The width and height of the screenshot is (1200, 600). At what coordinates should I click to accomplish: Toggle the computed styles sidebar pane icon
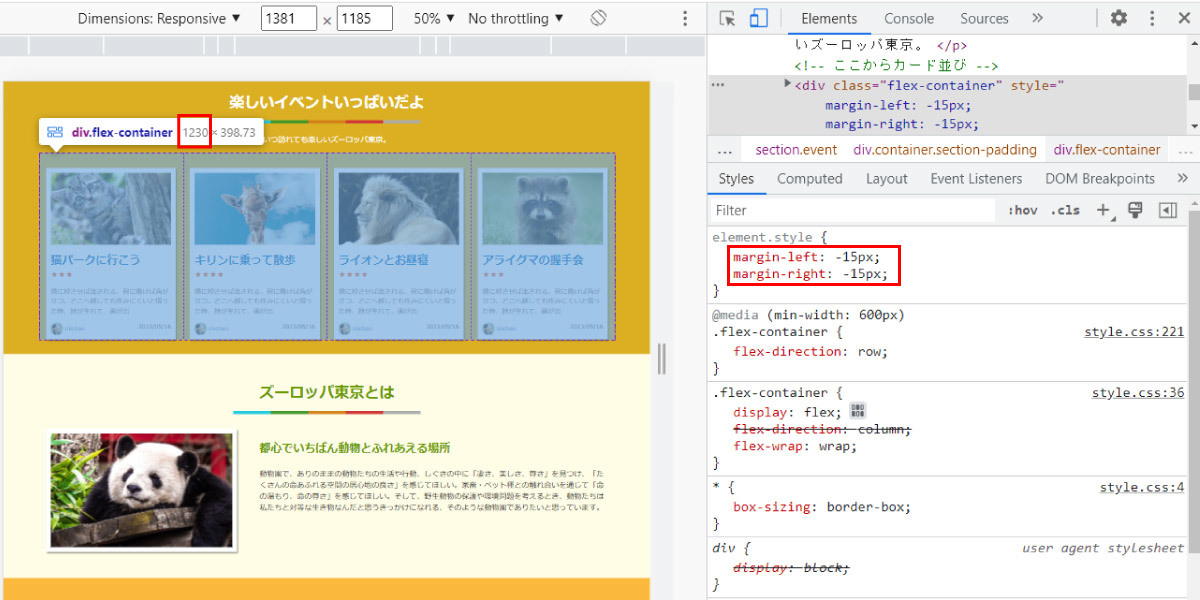(x=1167, y=210)
